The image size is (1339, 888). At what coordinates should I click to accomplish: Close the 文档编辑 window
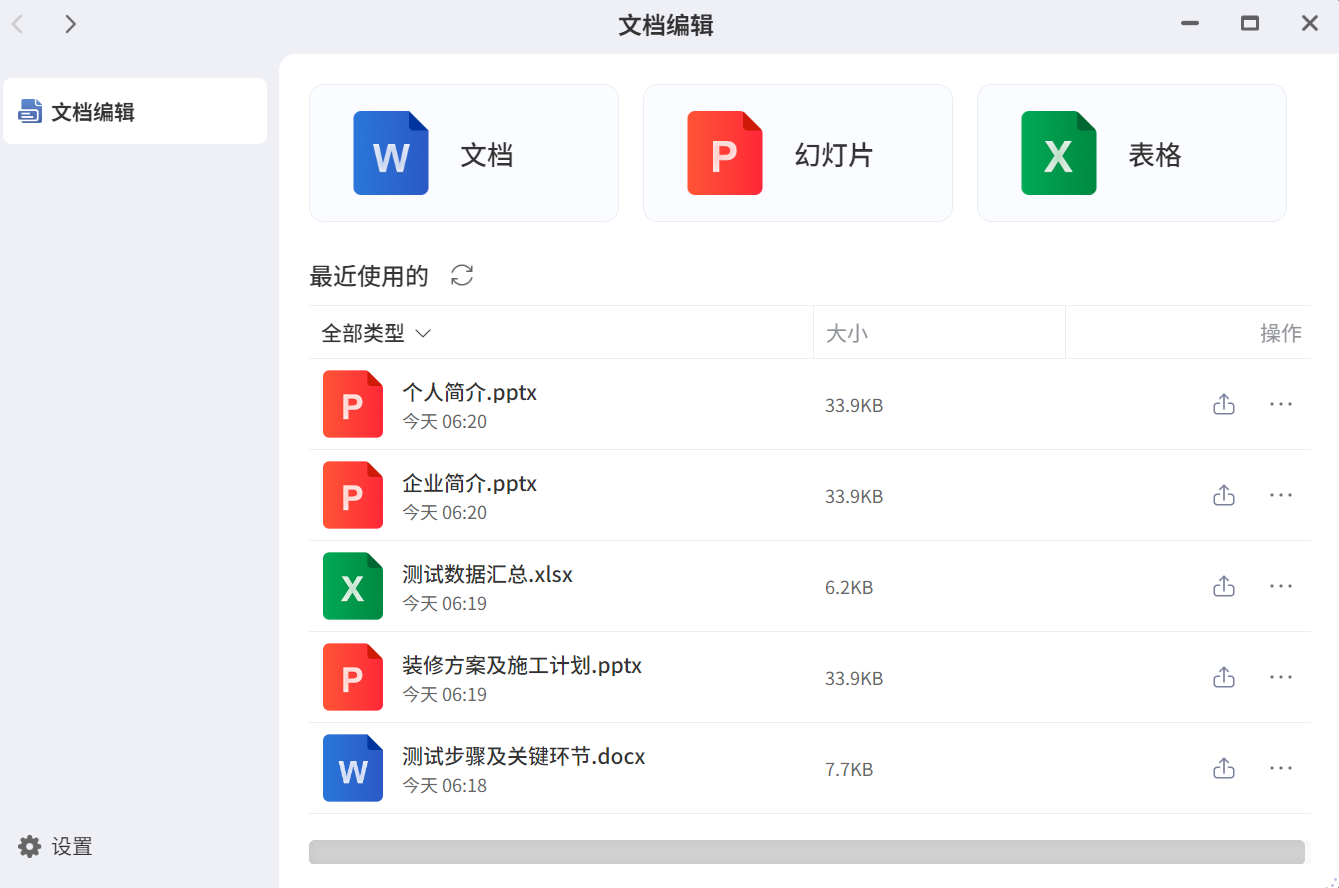(1309, 24)
